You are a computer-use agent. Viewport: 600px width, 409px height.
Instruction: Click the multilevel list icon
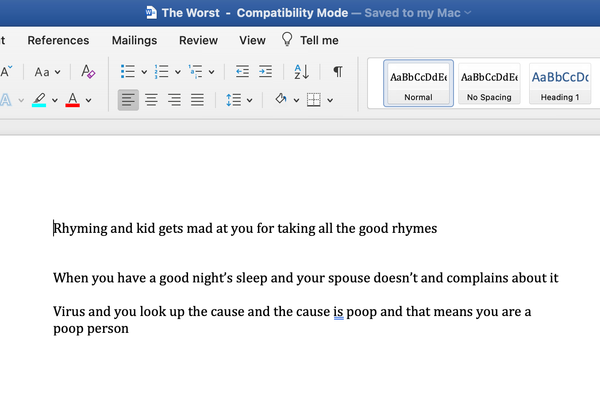[196, 72]
